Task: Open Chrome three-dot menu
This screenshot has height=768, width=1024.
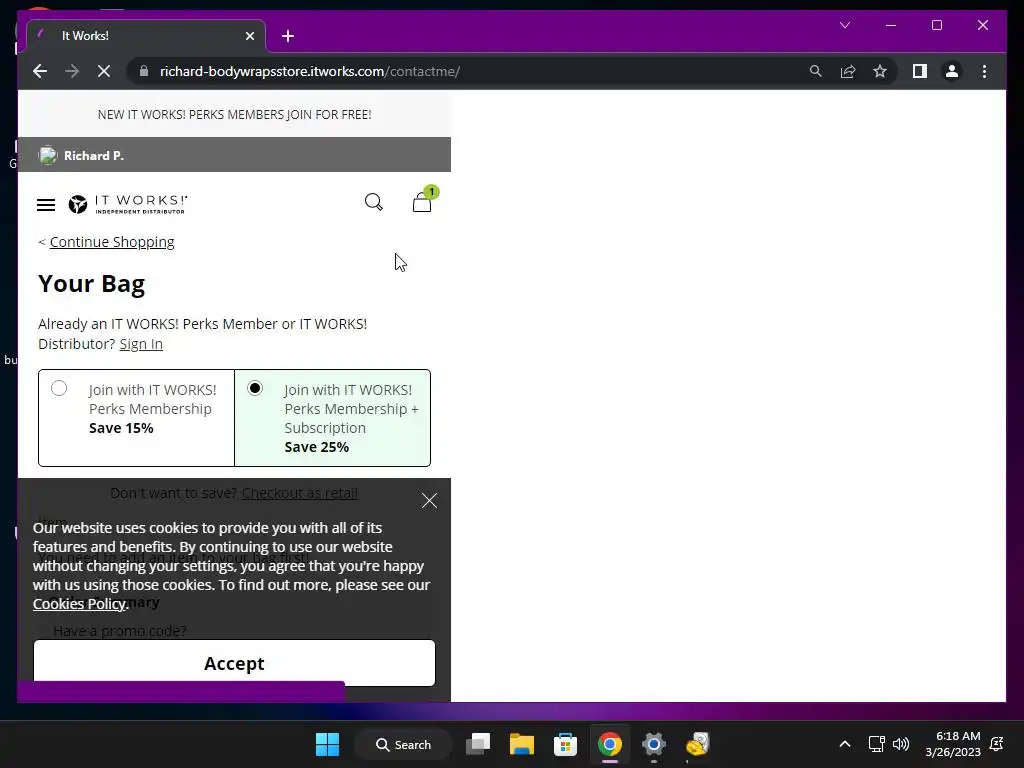Action: pyautogui.click(x=984, y=71)
